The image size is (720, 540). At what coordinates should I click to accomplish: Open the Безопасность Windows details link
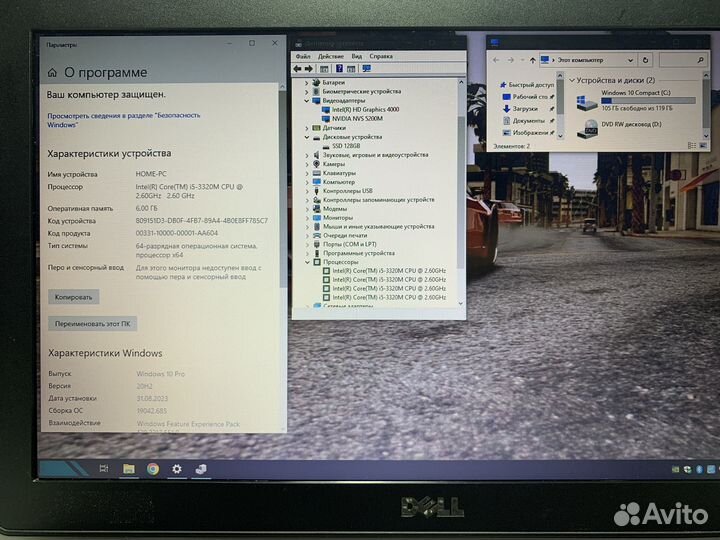(x=124, y=120)
